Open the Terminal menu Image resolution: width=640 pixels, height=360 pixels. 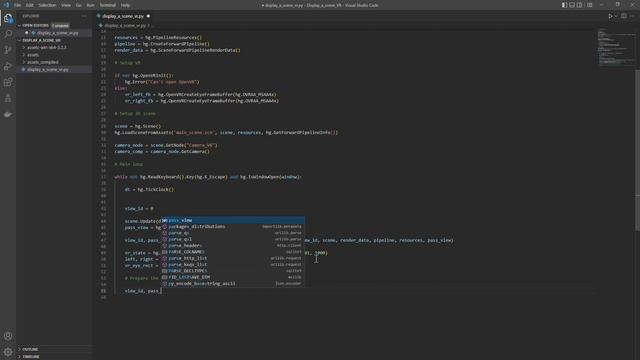108,5
